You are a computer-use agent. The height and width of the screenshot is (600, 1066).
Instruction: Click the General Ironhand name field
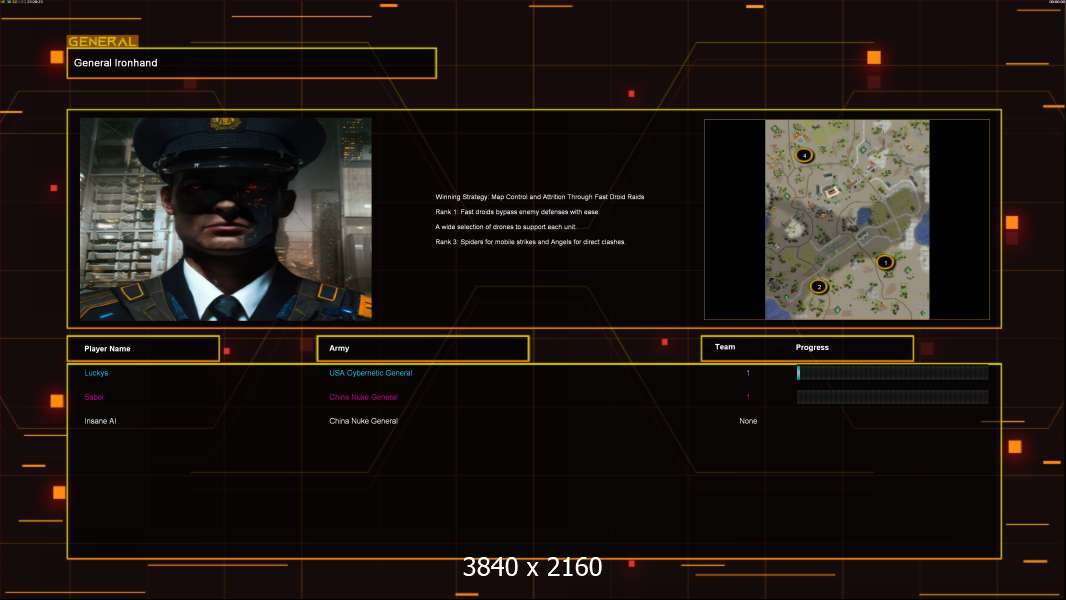(252, 63)
